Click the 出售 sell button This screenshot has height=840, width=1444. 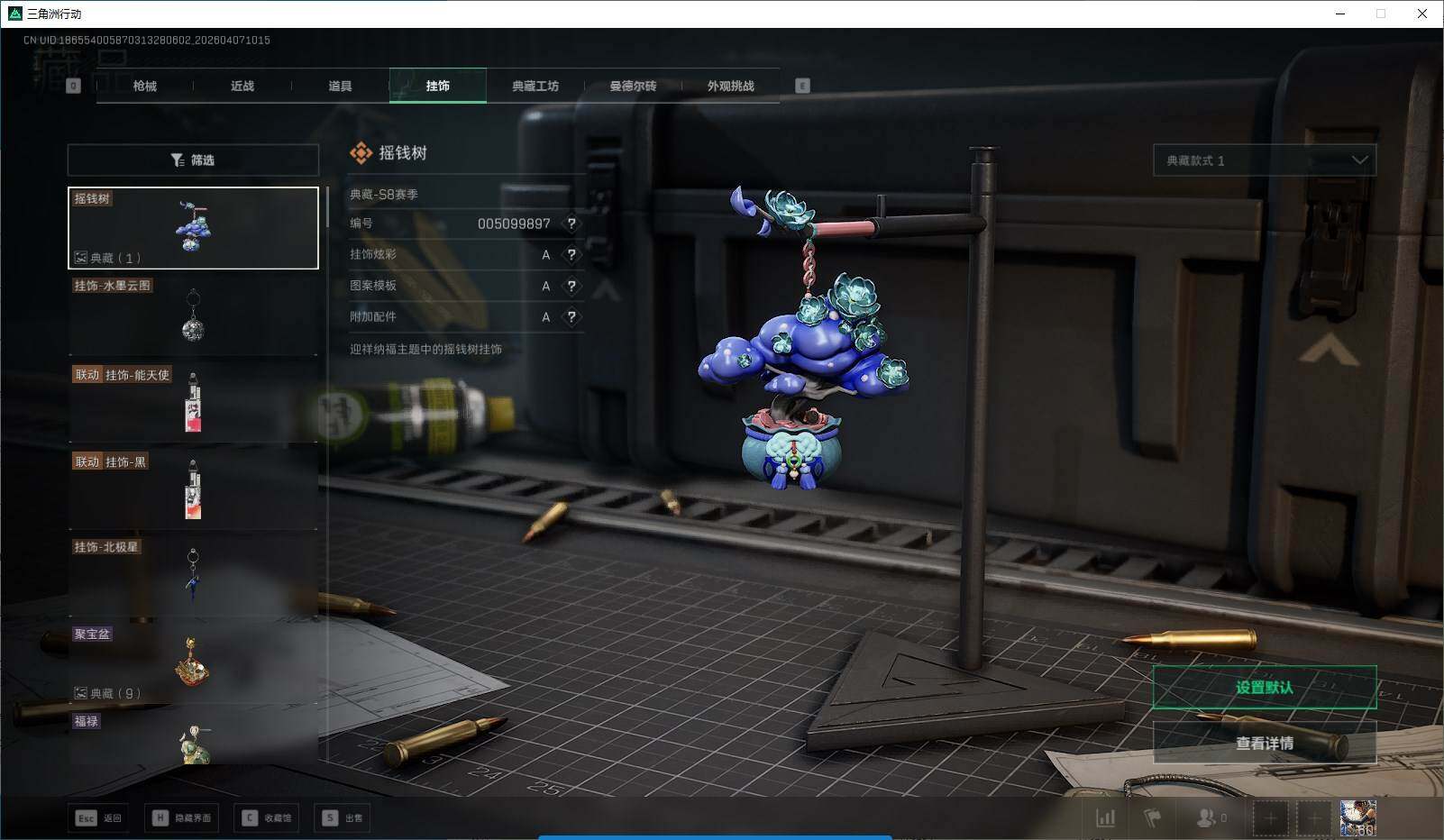[x=343, y=818]
